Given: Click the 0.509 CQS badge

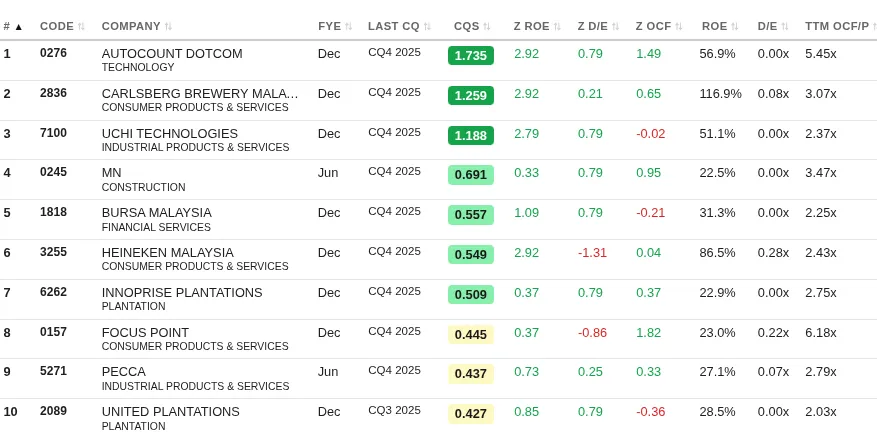Looking at the screenshot, I should [x=471, y=295].
